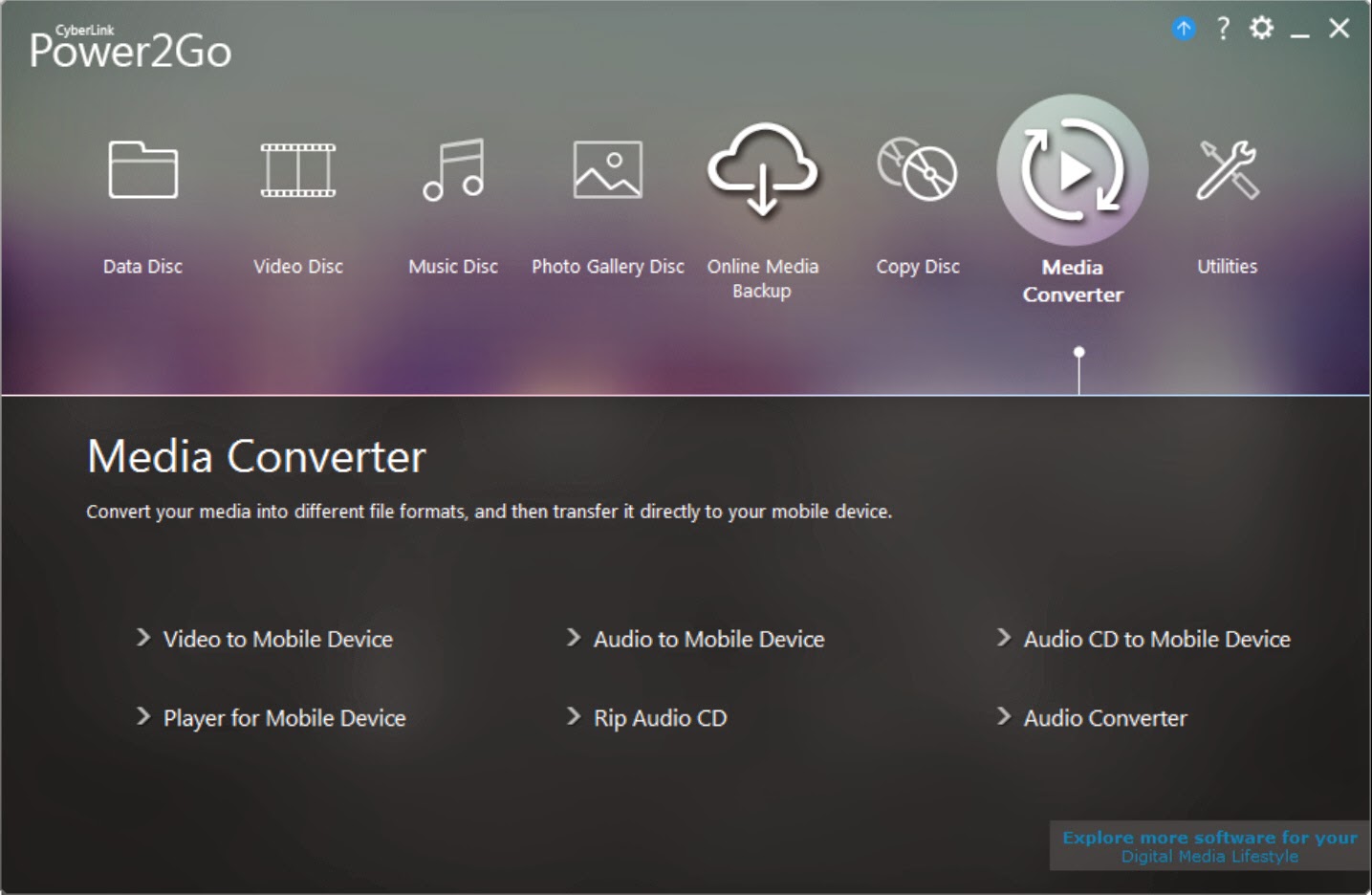Start Rip Audio CD
Image resolution: width=1372 pixels, height=895 pixels.
[660, 718]
